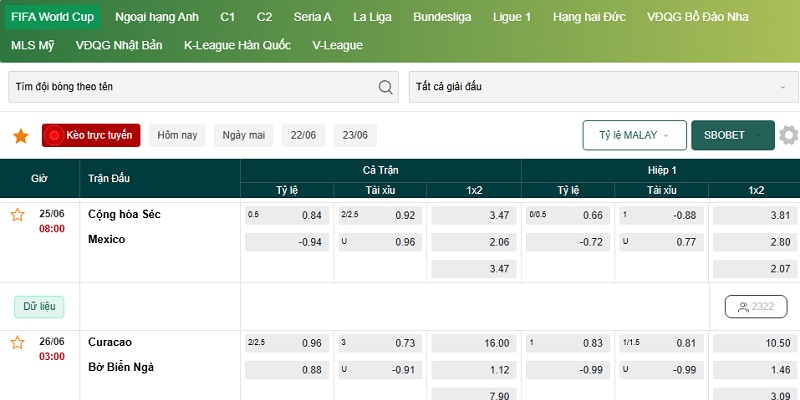The width and height of the screenshot is (800, 400).
Task: Switch to La Liga tab
Action: click(x=372, y=17)
